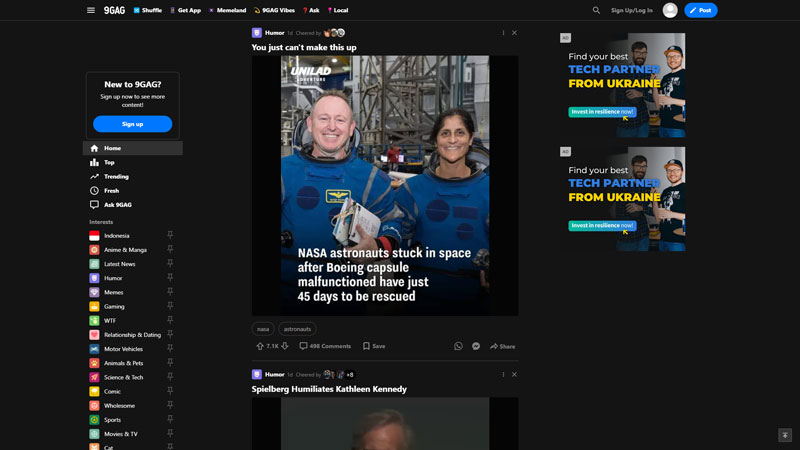Screen dimensions: 800x450
Task: Pin the Anime & Manga interest
Action: [170, 249]
